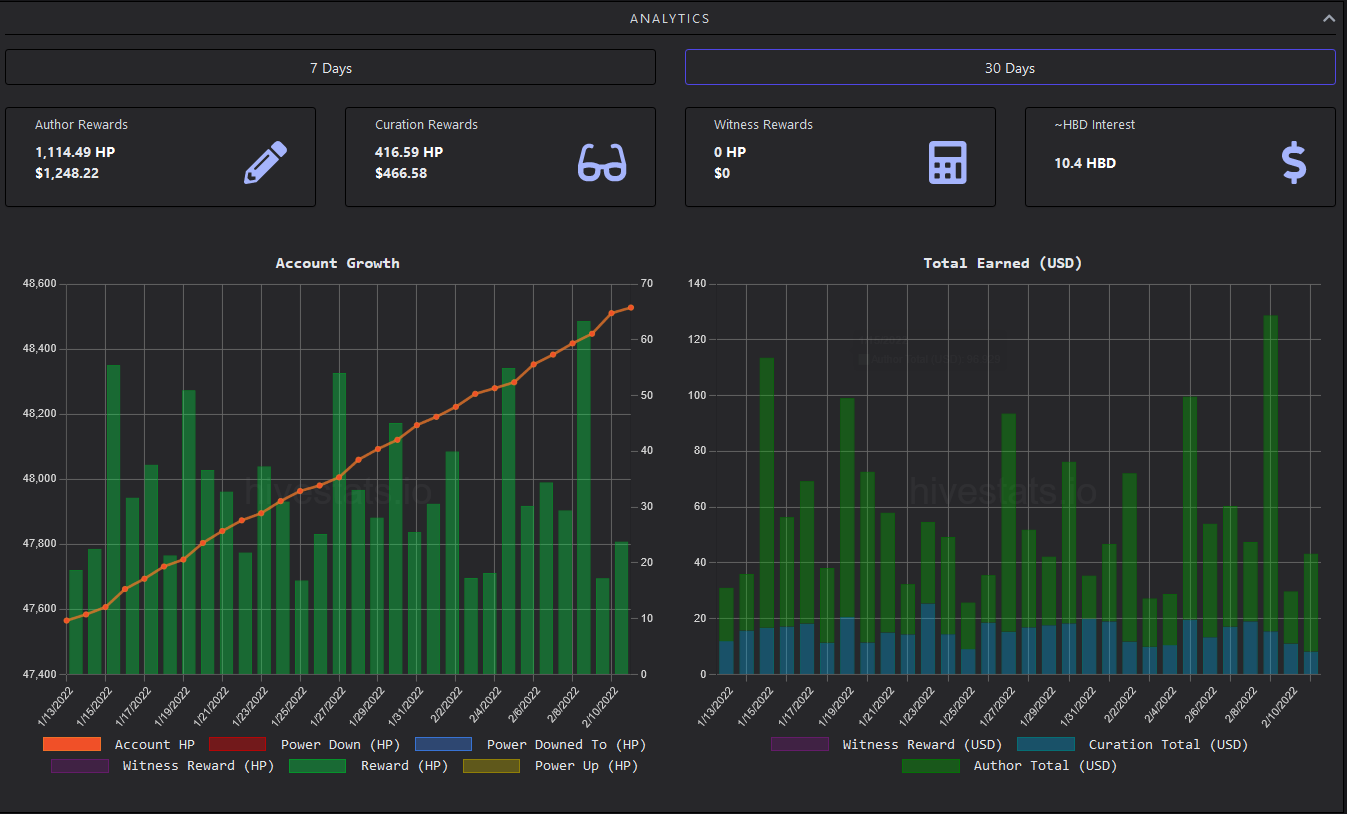Click the 0 HP witness rewards value
1347x814 pixels.
coord(730,152)
